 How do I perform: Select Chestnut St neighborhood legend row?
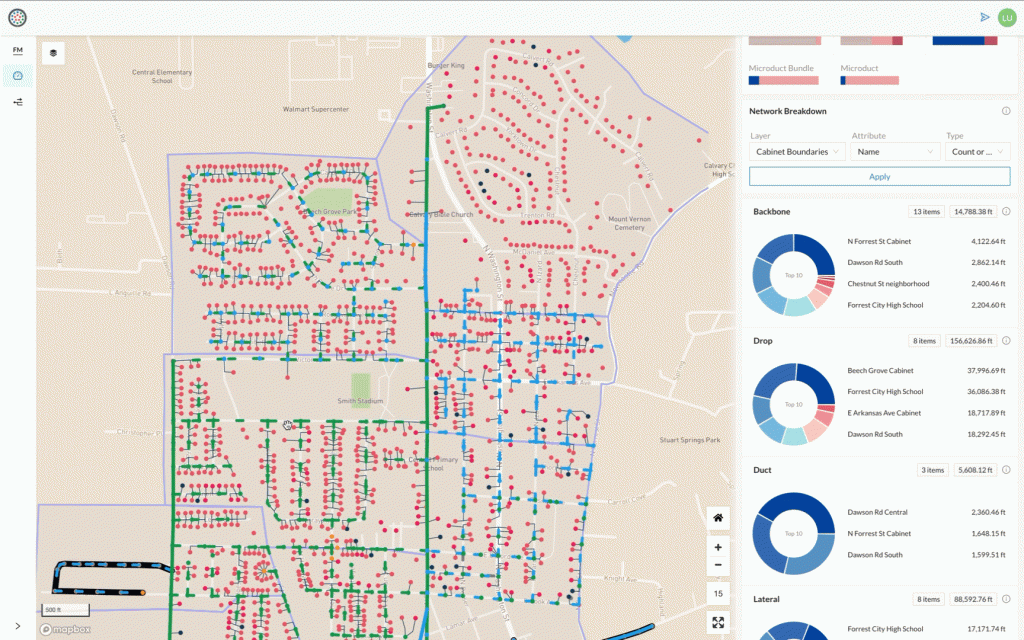click(926, 284)
